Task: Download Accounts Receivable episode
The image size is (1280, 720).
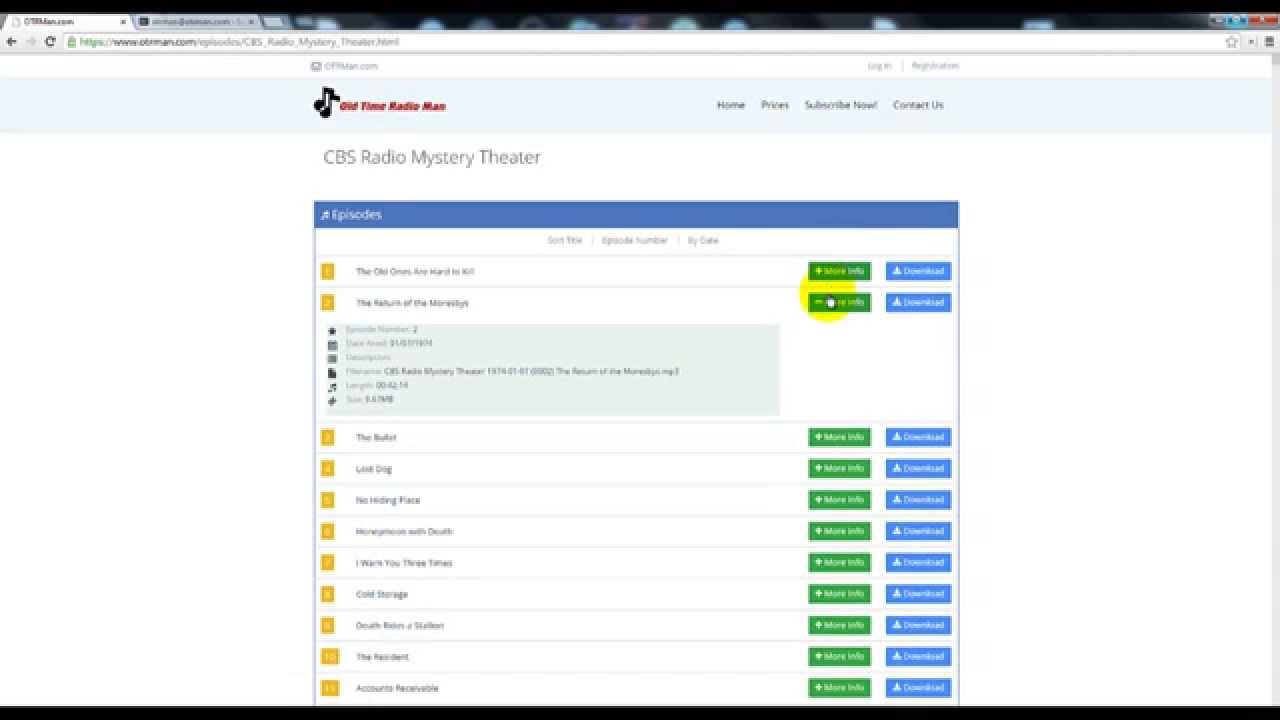Action: 918,687
